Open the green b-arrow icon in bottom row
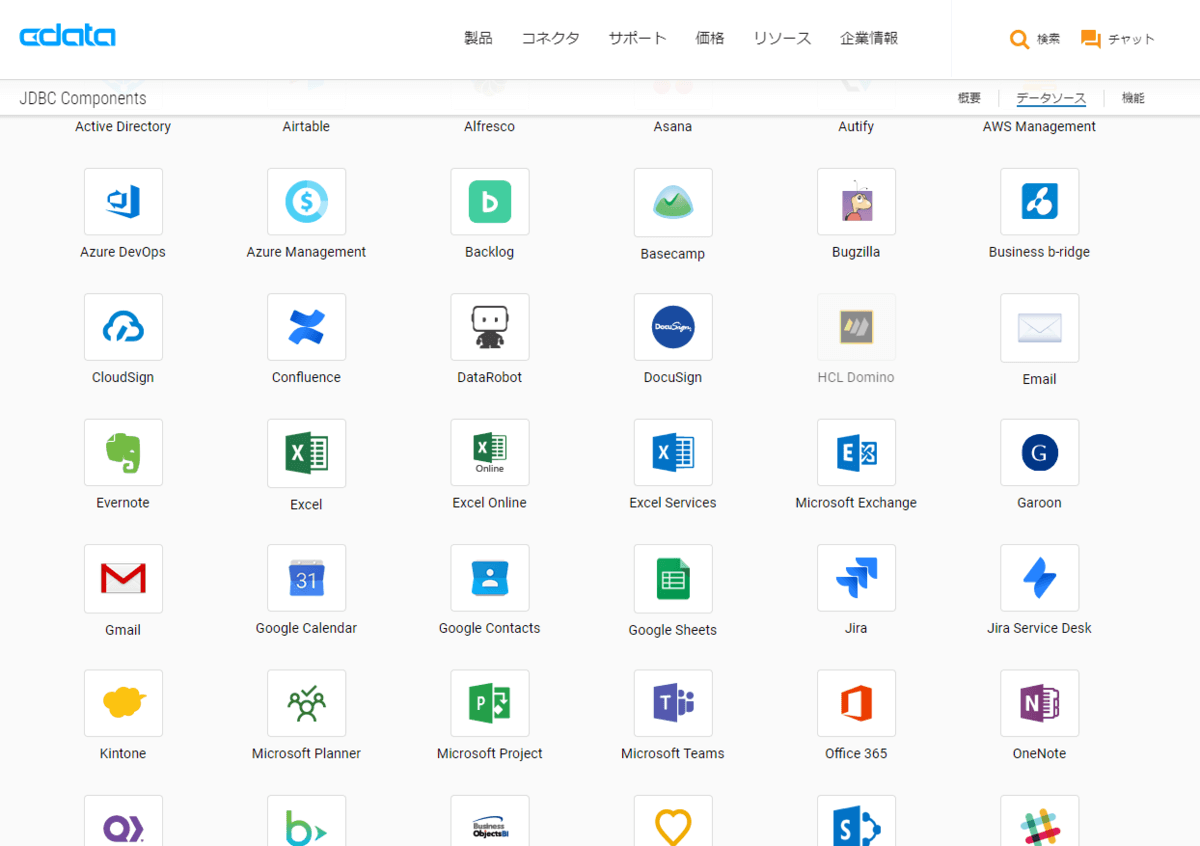This screenshot has height=846, width=1200. click(x=306, y=820)
